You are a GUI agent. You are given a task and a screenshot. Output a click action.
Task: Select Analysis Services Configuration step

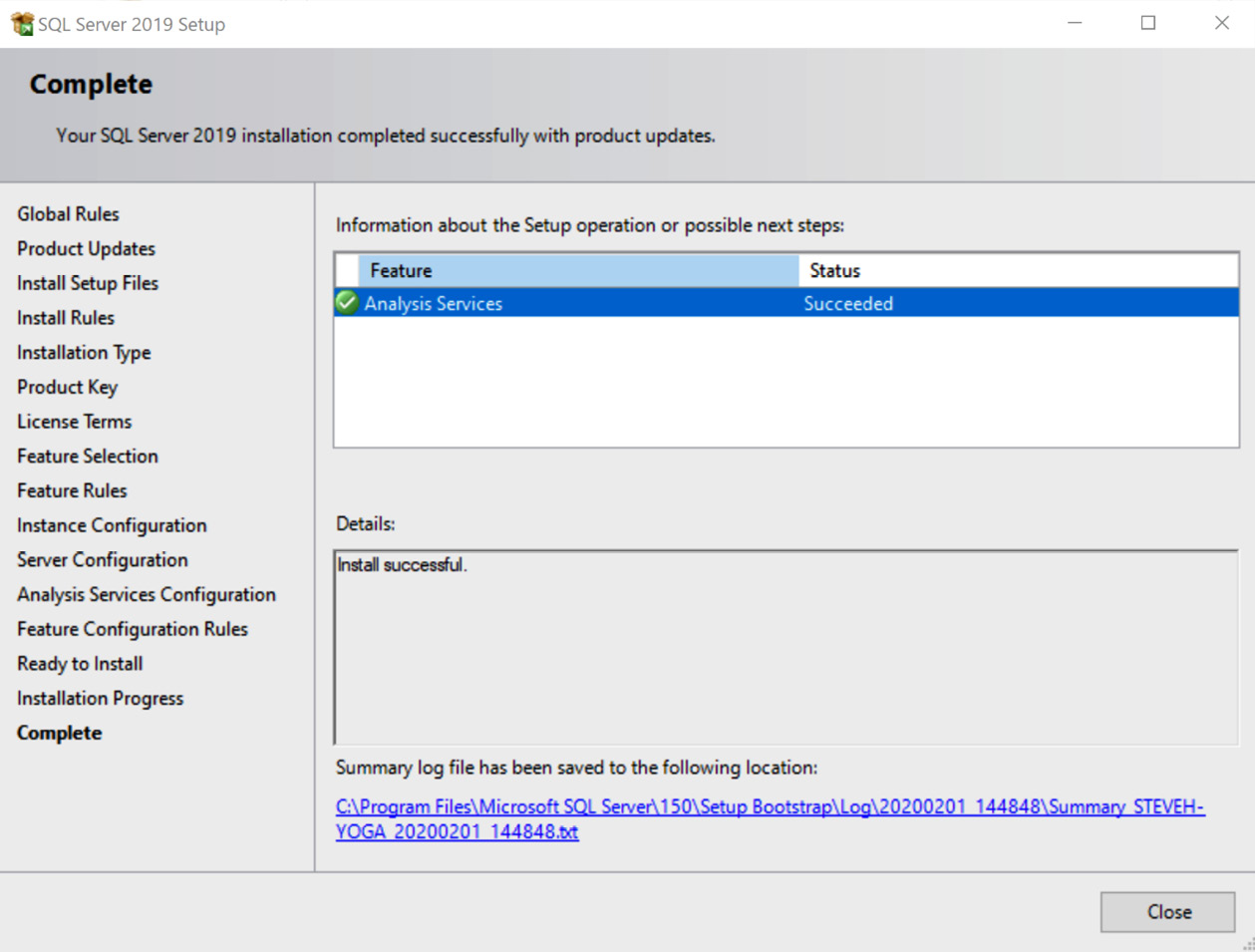tap(147, 595)
